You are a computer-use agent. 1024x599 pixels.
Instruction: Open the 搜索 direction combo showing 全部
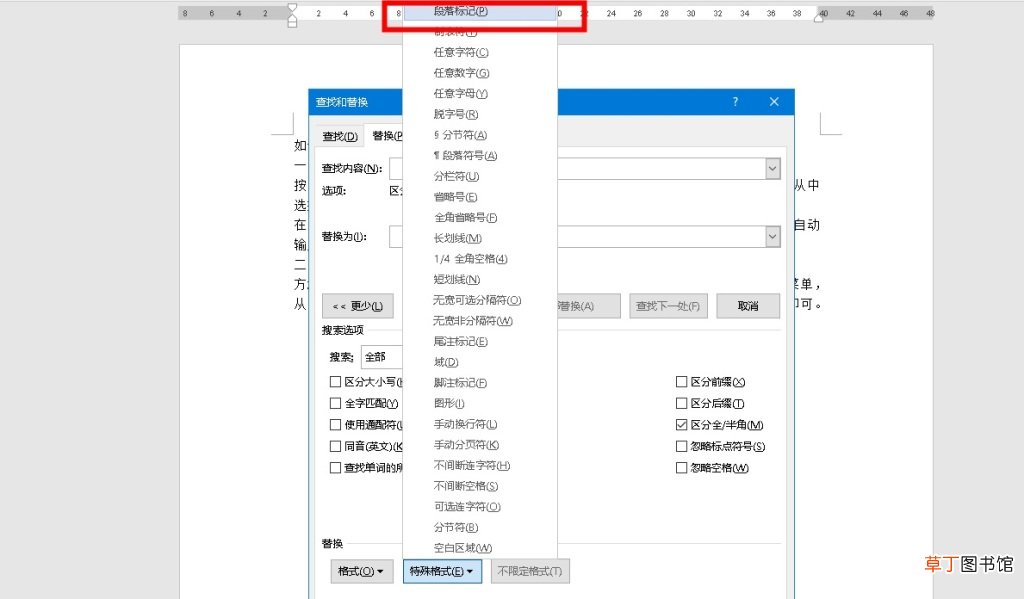point(382,357)
